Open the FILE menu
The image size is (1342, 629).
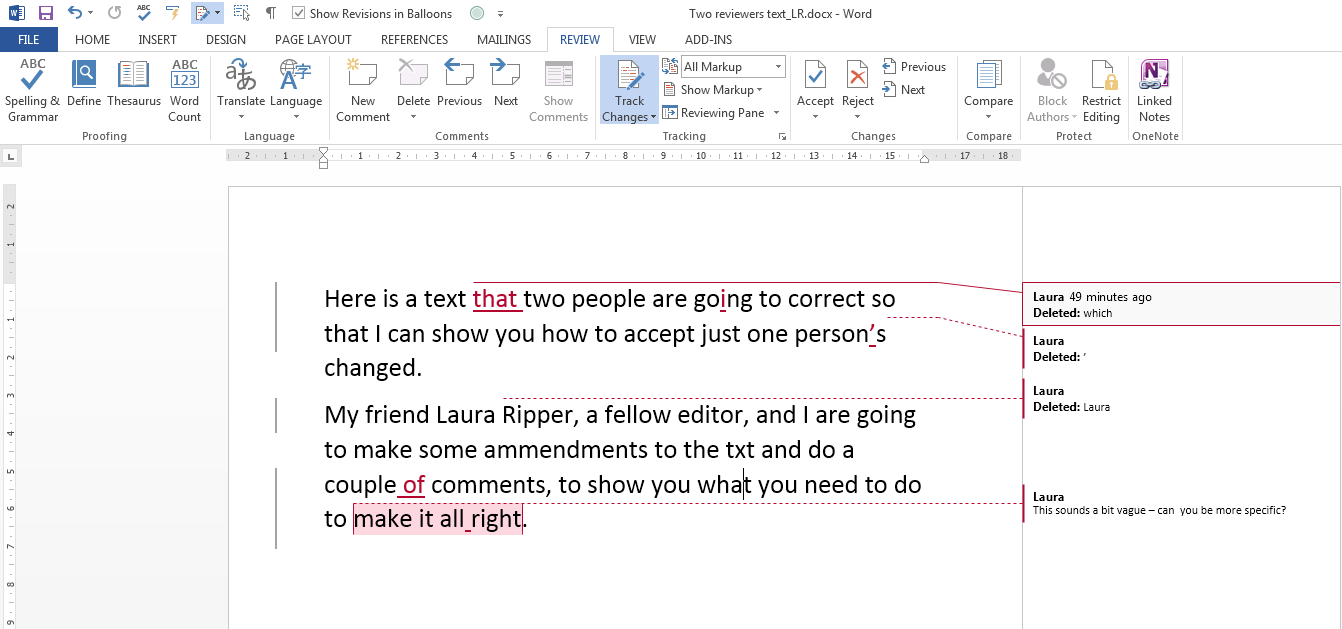(29, 40)
